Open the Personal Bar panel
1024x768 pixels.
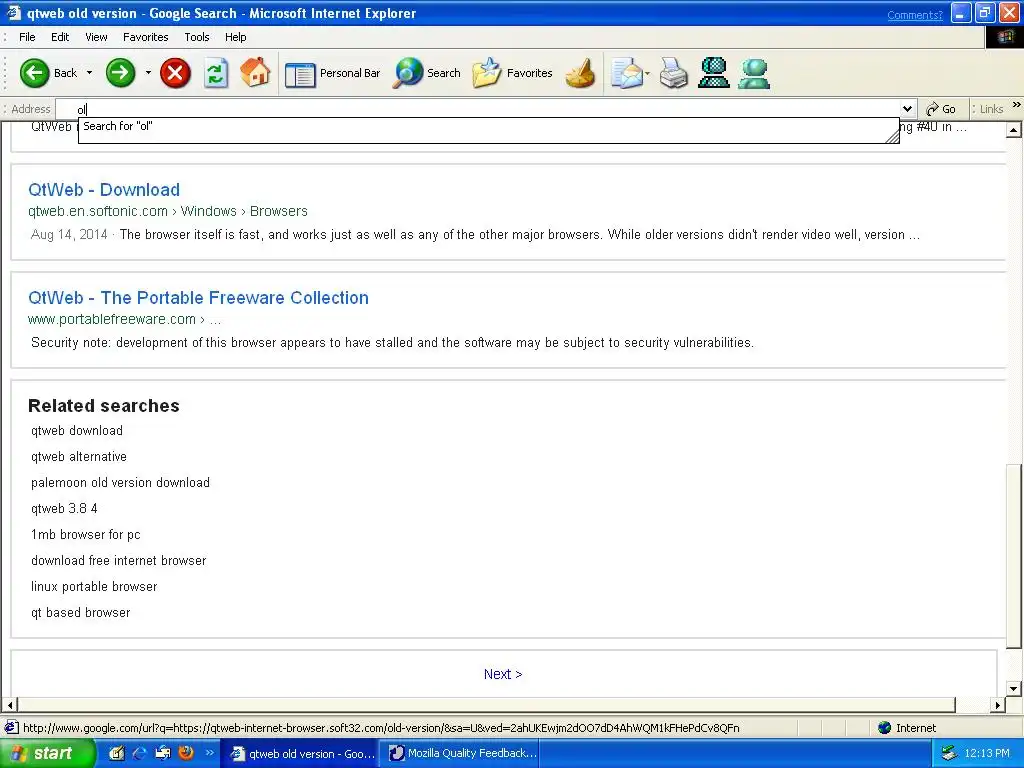(x=332, y=73)
